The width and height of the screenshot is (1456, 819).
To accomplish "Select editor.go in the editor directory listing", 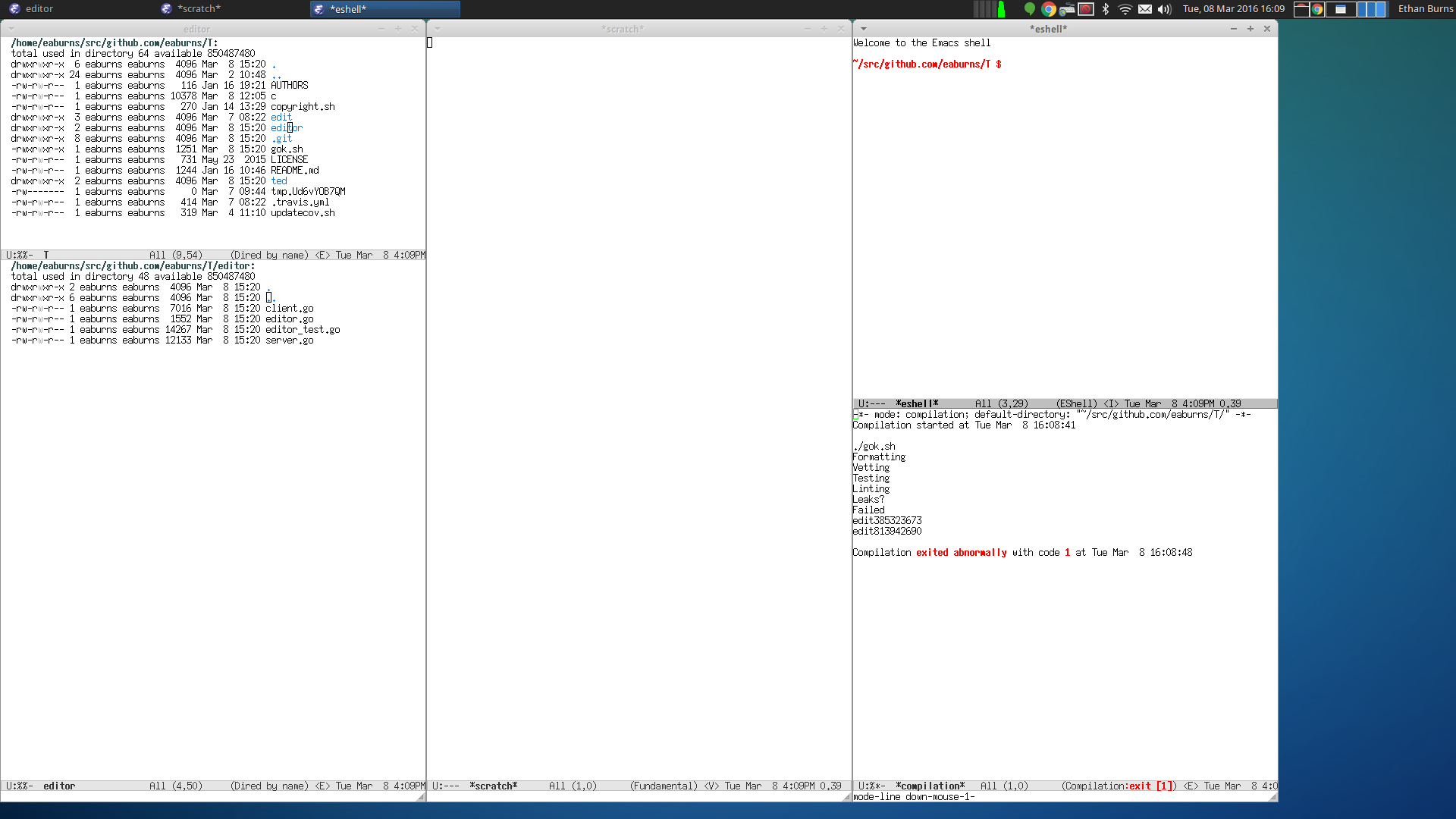I will click(290, 319).
